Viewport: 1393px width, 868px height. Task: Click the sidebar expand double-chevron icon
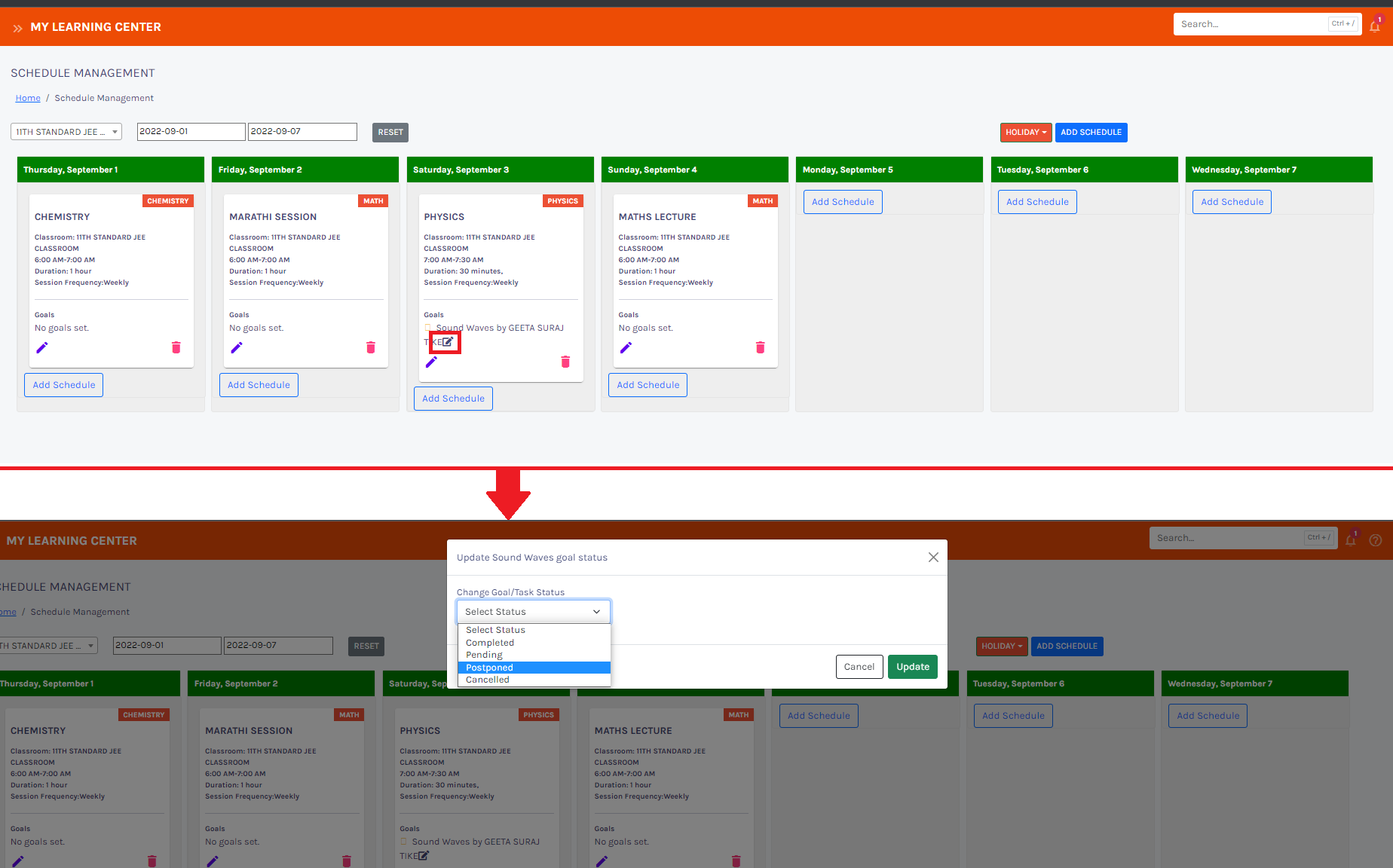[x=17, y=28]
